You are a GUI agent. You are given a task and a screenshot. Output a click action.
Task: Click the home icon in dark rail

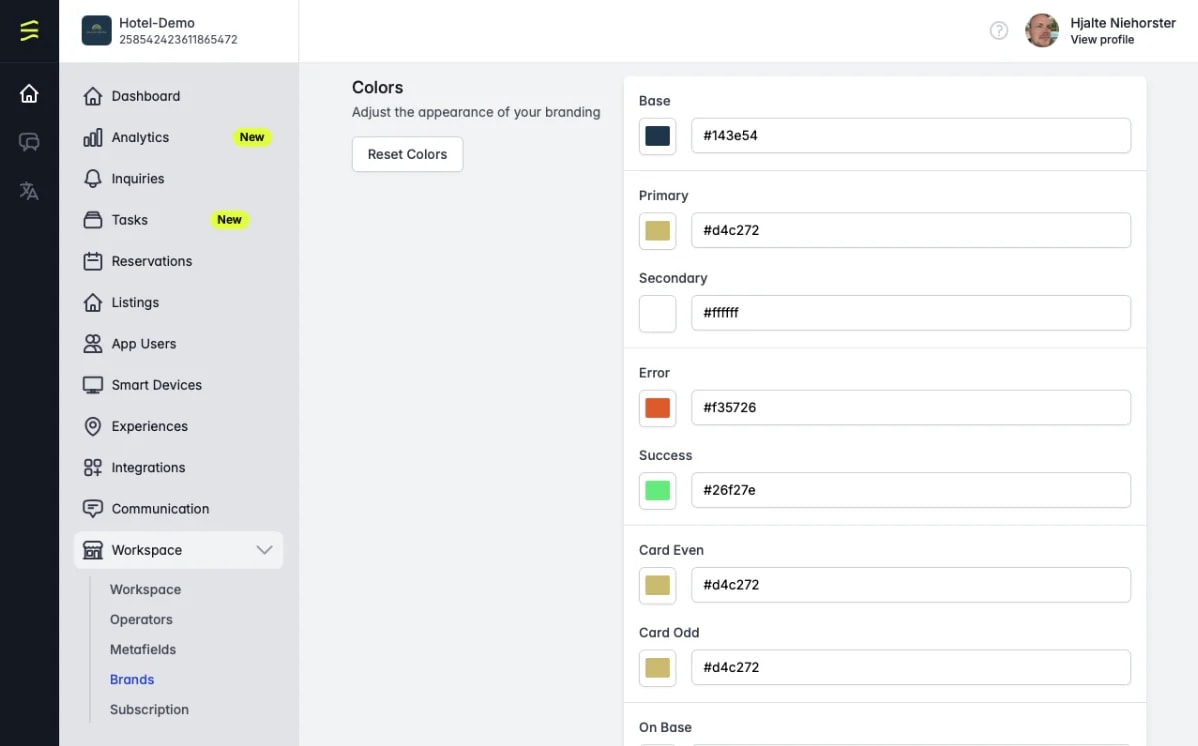[29, 93]
